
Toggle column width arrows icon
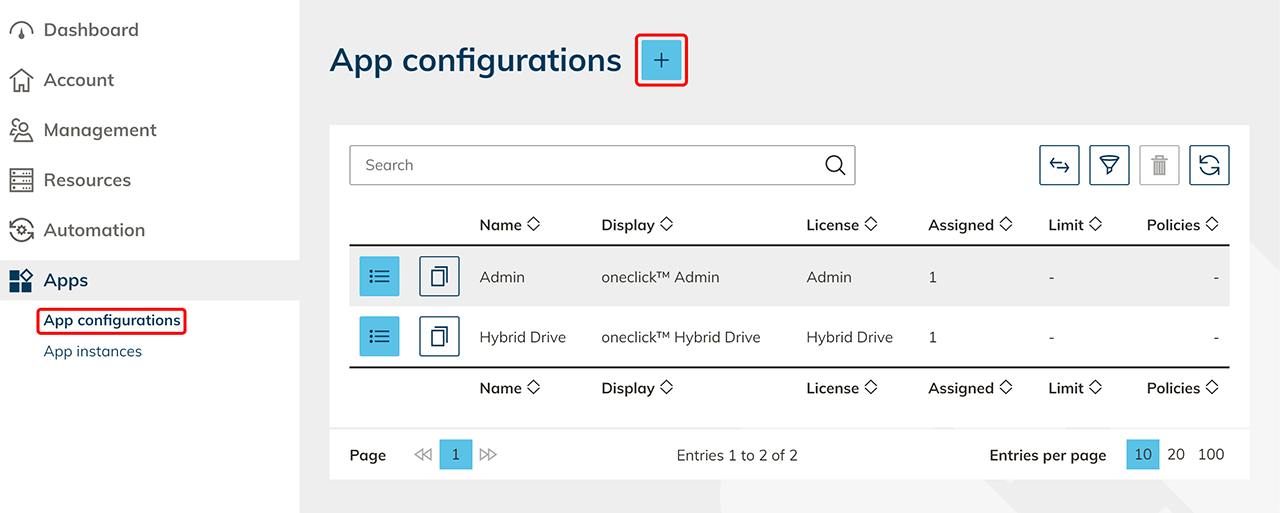pyautogui.click(x=1059, y=166)
